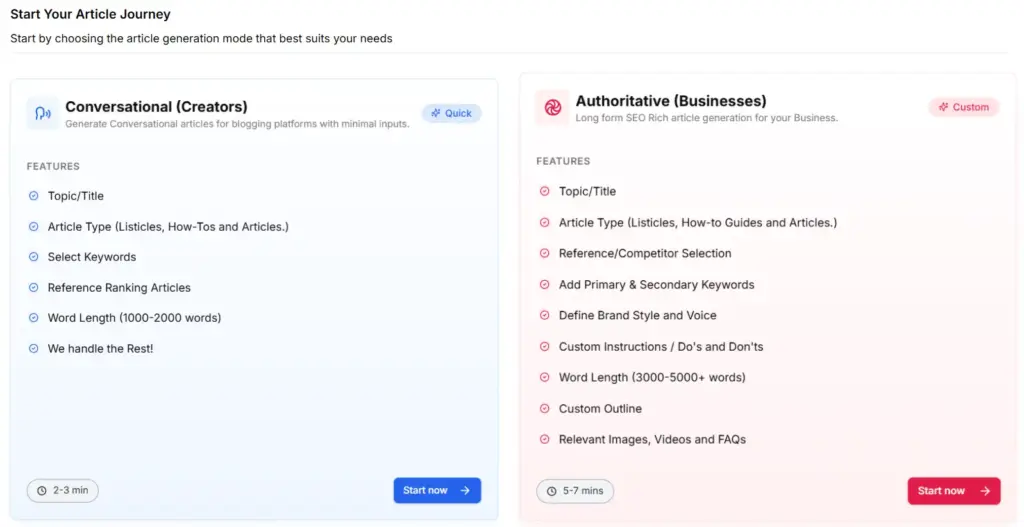Click the Custom badge on Authoritative card
Viewport: 1024px width, 527px height.
[x=964, y=107]
